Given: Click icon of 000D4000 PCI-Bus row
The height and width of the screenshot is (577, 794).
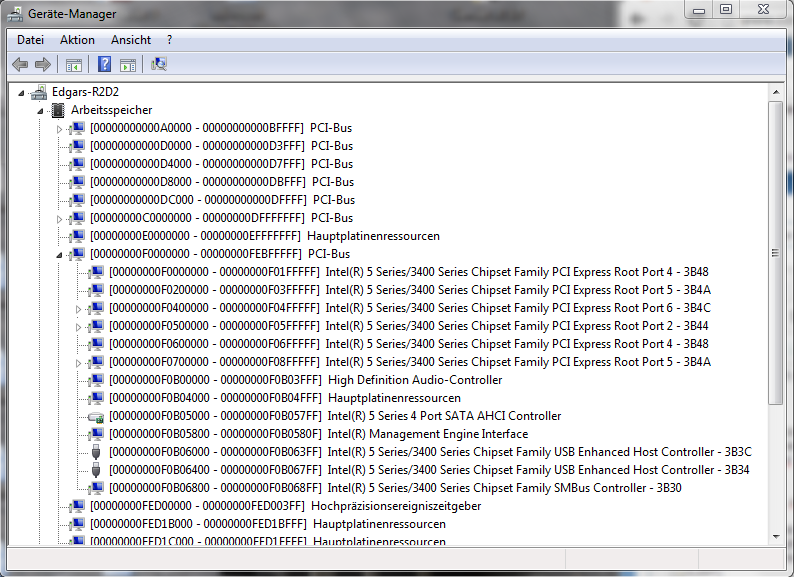Looking at the screenshot, I should coord(77,164).
